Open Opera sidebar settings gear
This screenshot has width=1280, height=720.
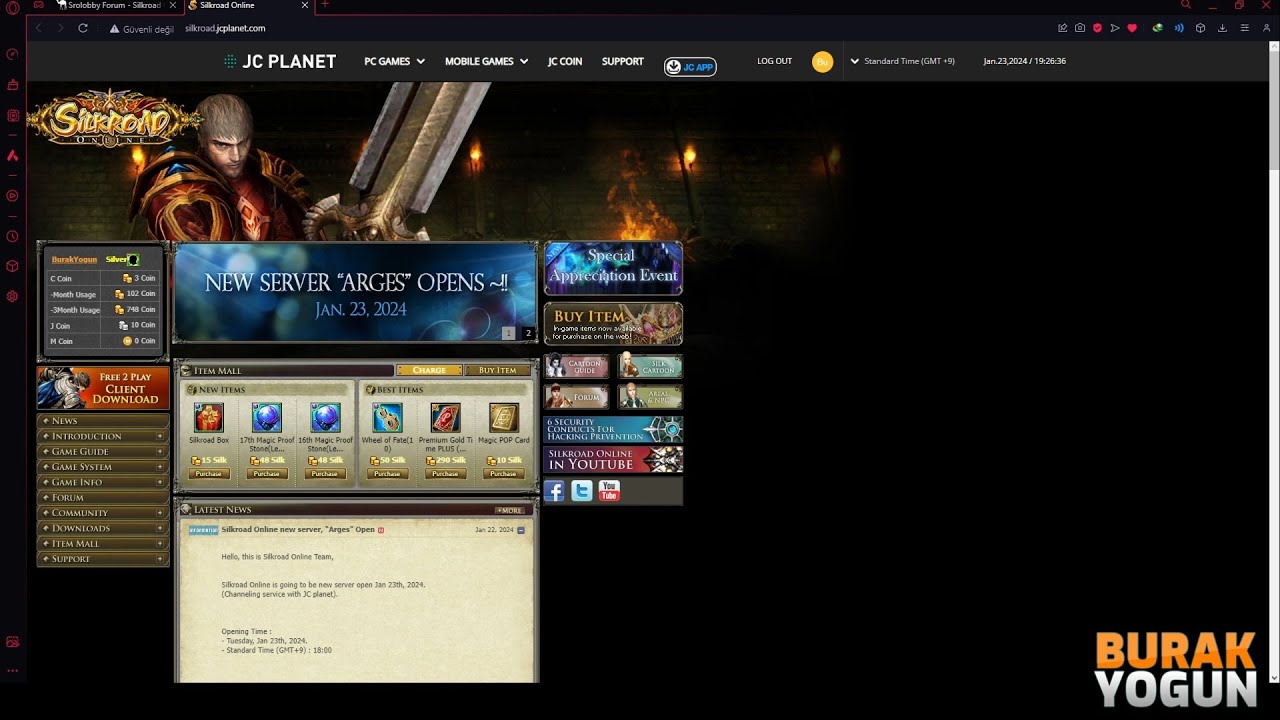(12, 296)
